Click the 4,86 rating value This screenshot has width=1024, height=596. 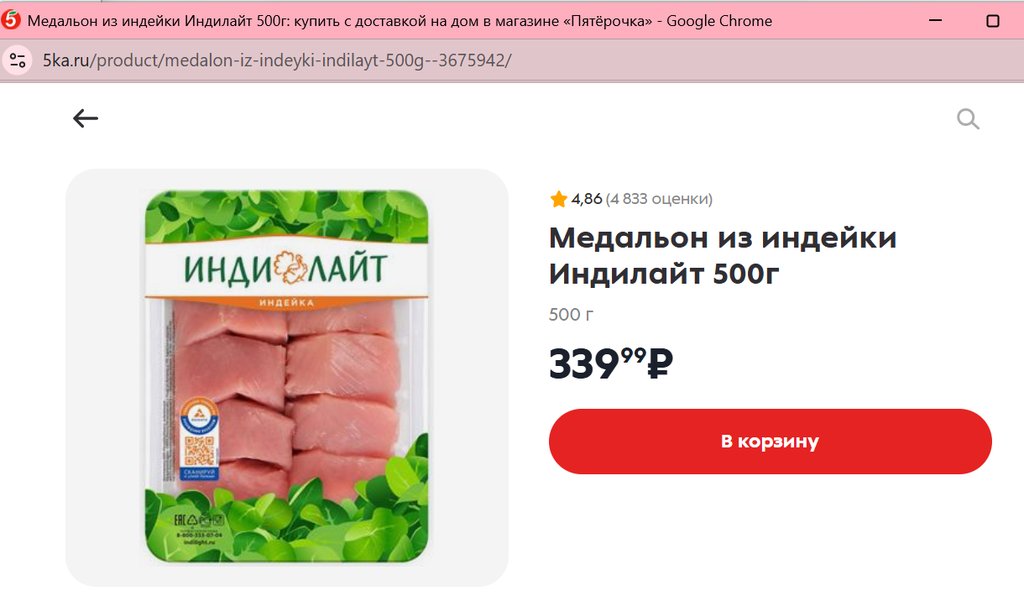[x=586, y=198]
